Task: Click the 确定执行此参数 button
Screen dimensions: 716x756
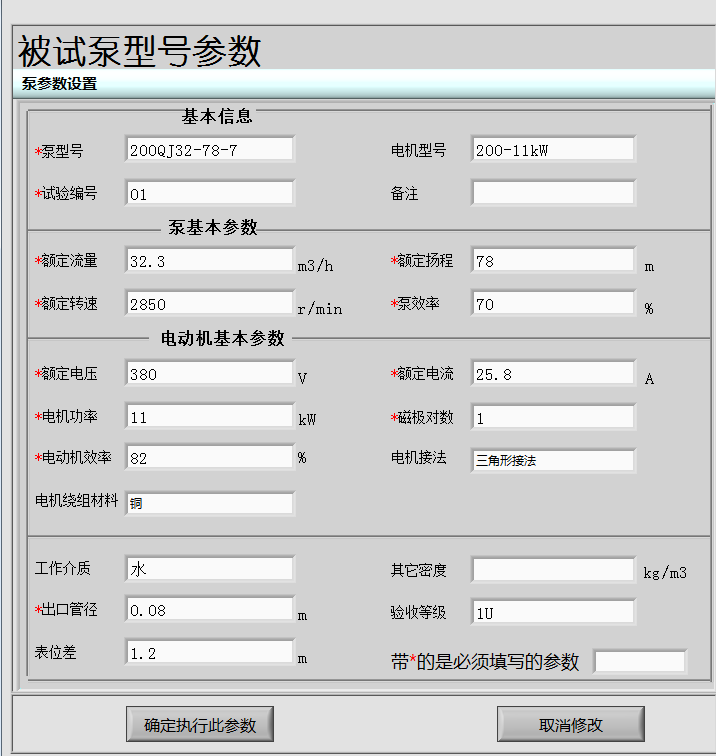Action: point(200,724)
